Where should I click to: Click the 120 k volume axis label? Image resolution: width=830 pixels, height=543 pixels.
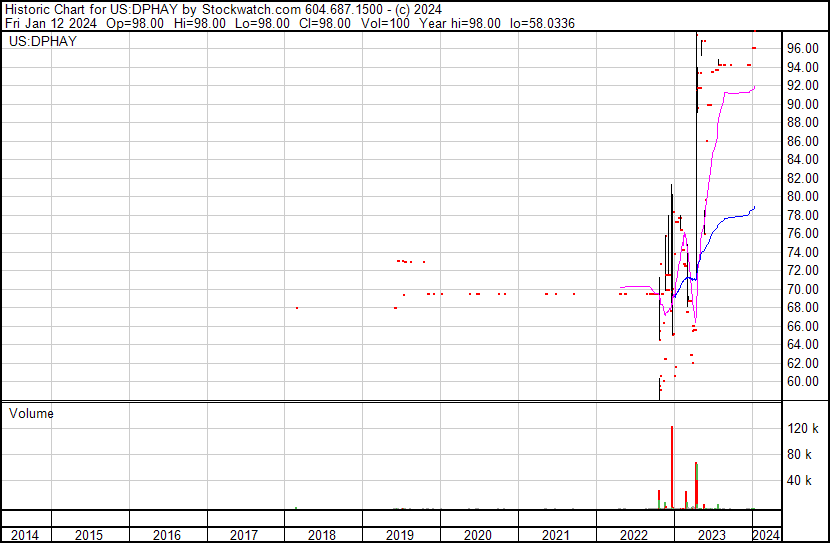pos(803,429)
